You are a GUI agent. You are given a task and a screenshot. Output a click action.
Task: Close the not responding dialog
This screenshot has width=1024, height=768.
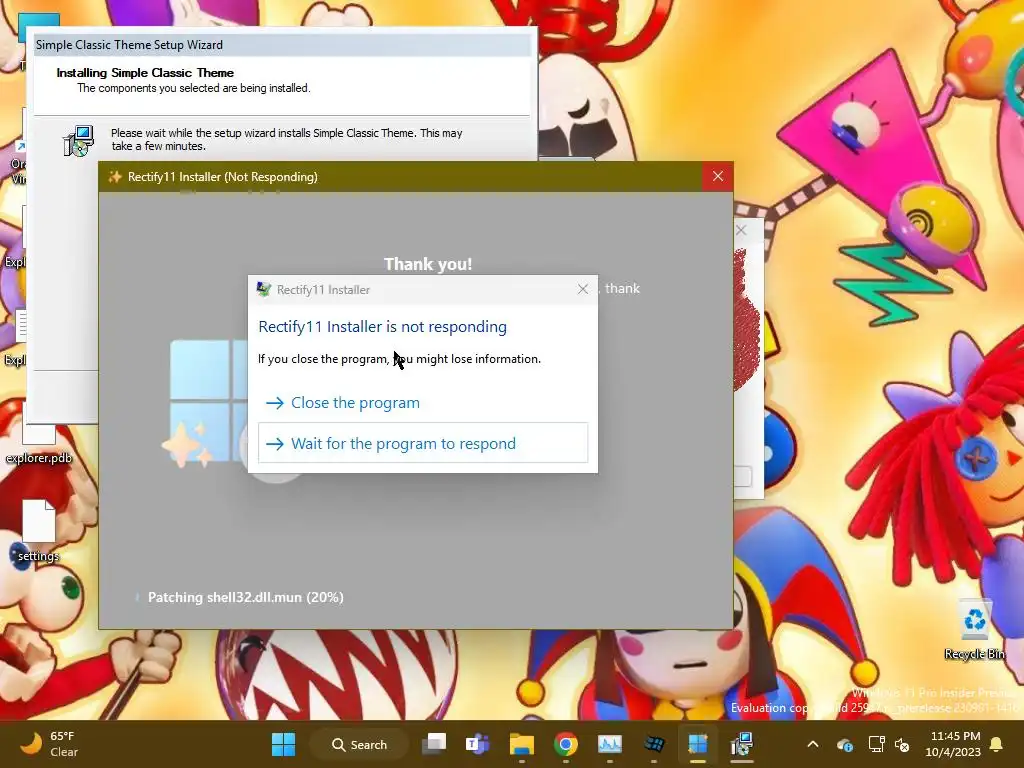pos(583,289)
